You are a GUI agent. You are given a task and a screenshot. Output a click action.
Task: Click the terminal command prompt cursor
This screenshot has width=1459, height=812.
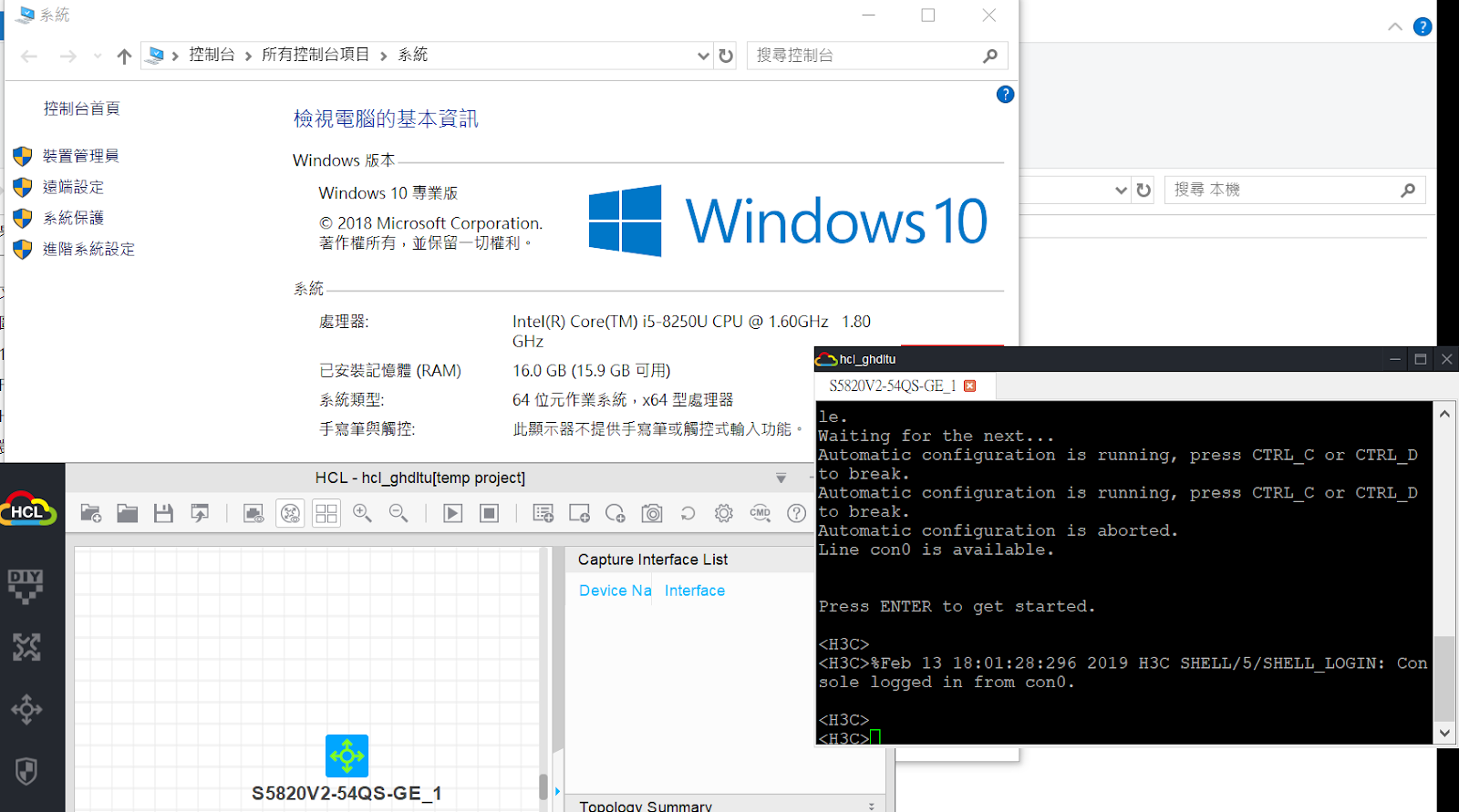[875, 737]
